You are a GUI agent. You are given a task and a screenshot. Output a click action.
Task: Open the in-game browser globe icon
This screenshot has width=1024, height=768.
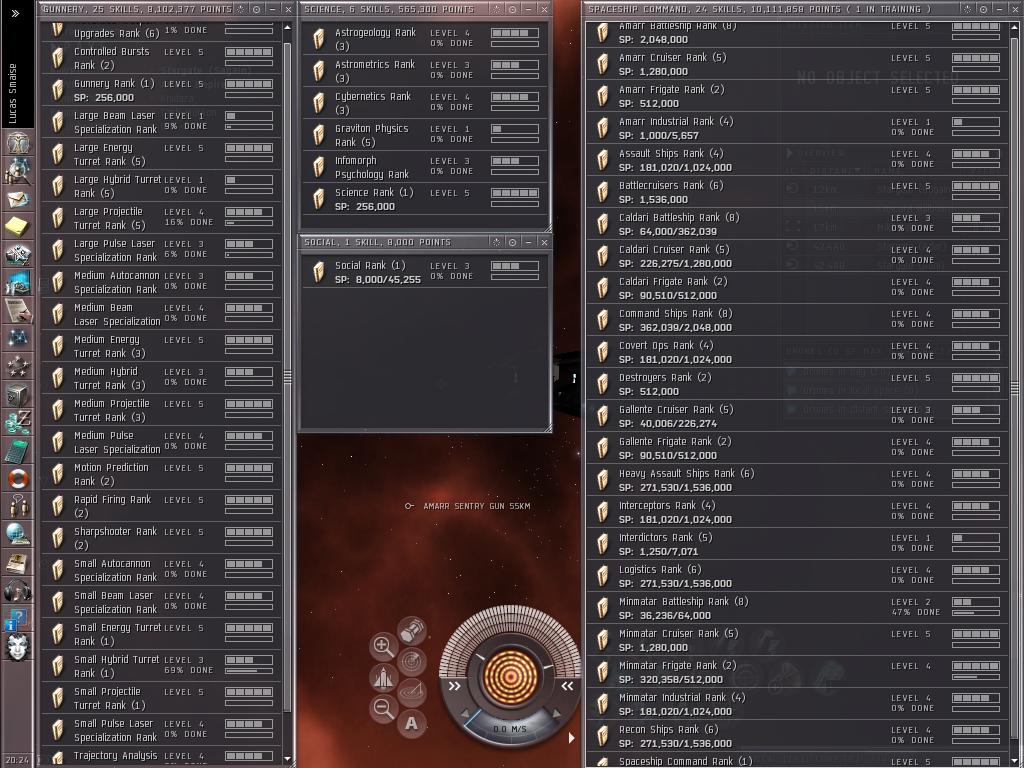pyautogui.click(x=18, y=535)
